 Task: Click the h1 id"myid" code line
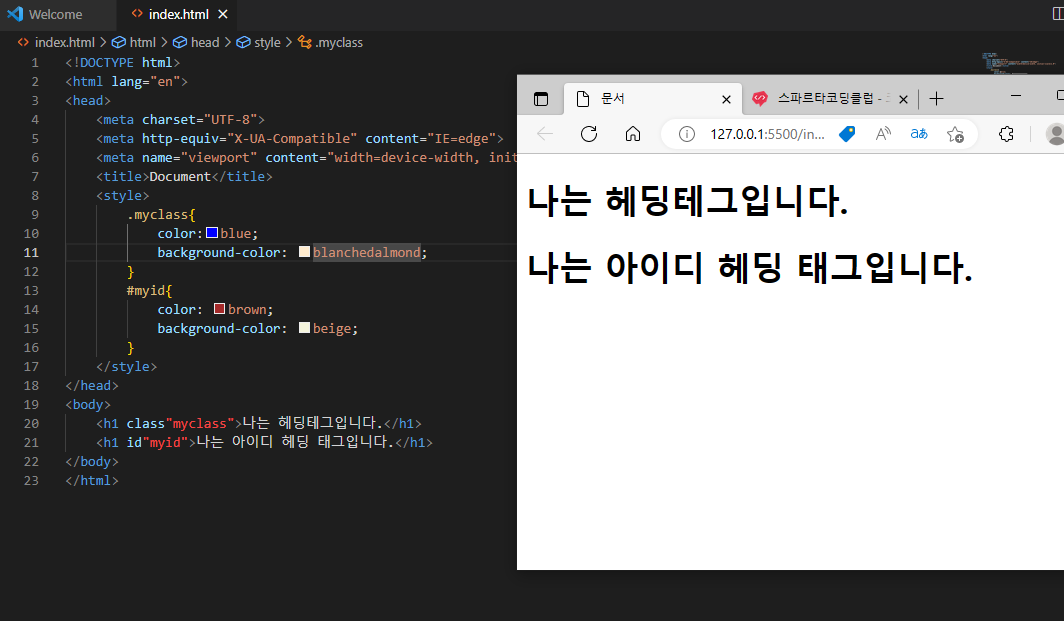pos(264,443)
